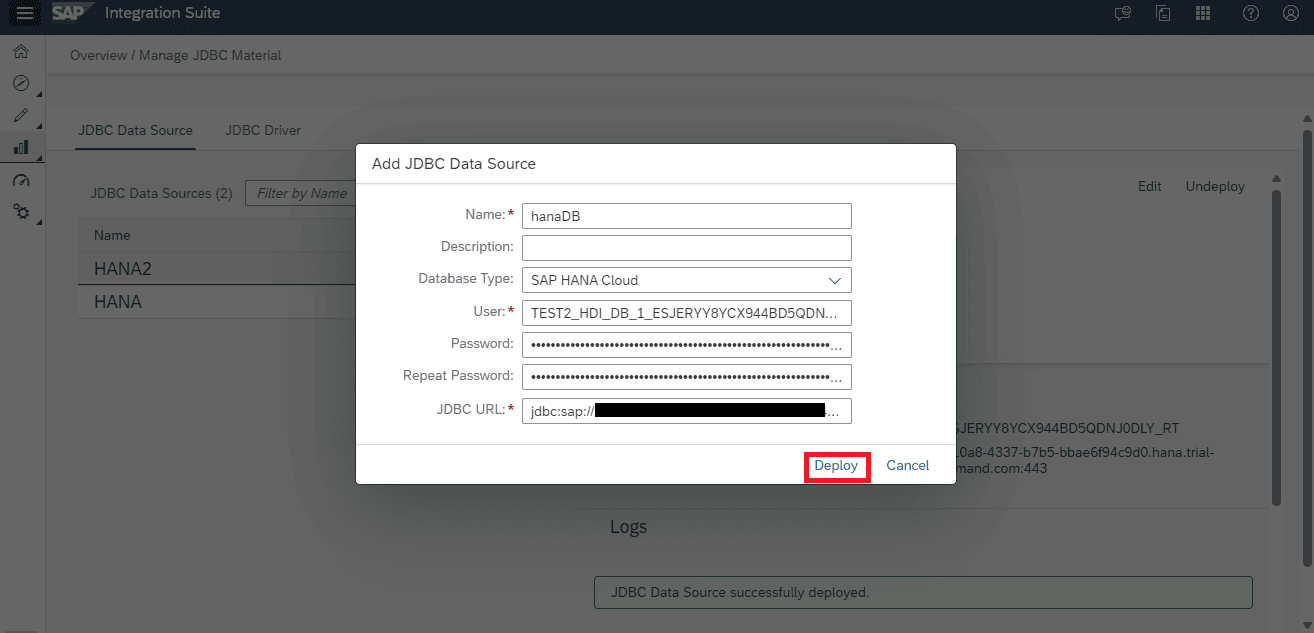Cancel the Add JDBC Data Source dialog
Image resolution: width=1314 pixels, height=633 pixels.
tap(907, 466)
